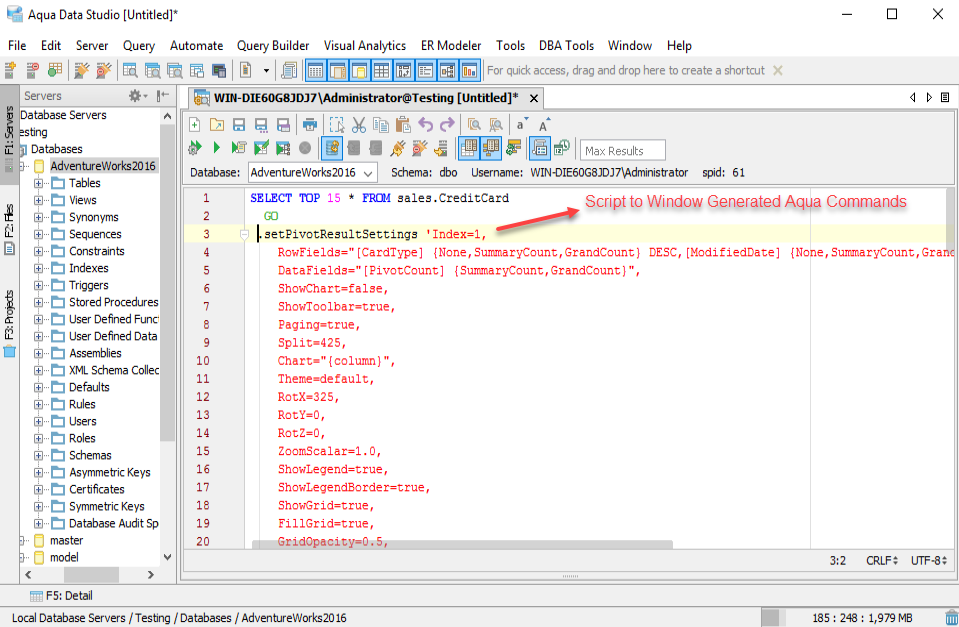
Task: Click the Connect plug icon in main toolbar
Action: pyautogui.click(x=81, y=70)
